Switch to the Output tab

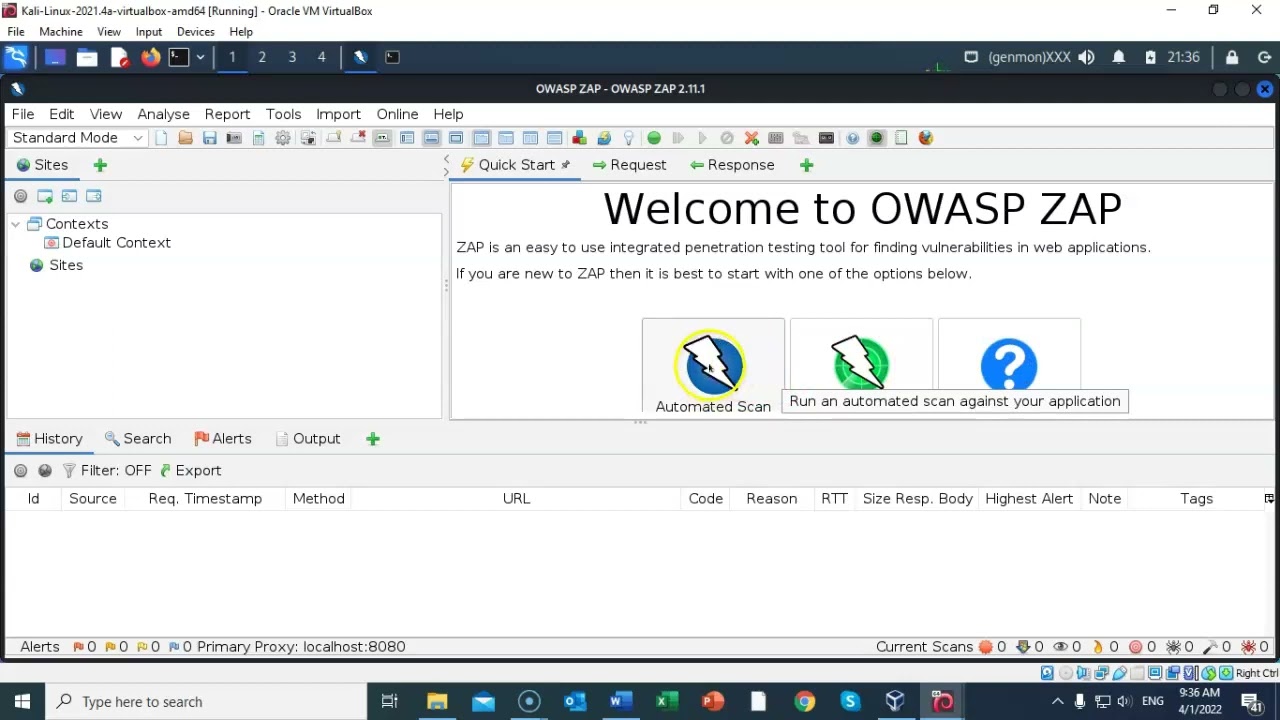[x=308, y=439]
